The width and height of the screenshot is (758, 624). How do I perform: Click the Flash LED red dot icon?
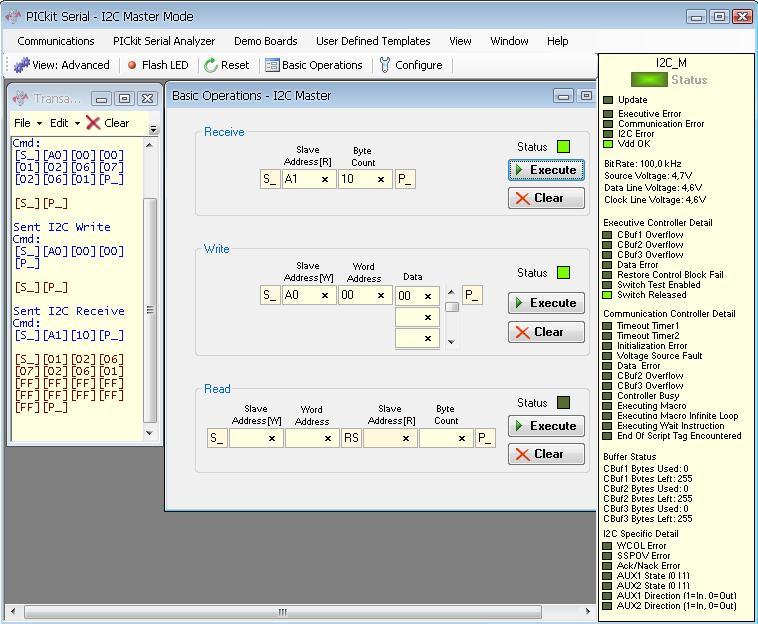tap(132, 65)
